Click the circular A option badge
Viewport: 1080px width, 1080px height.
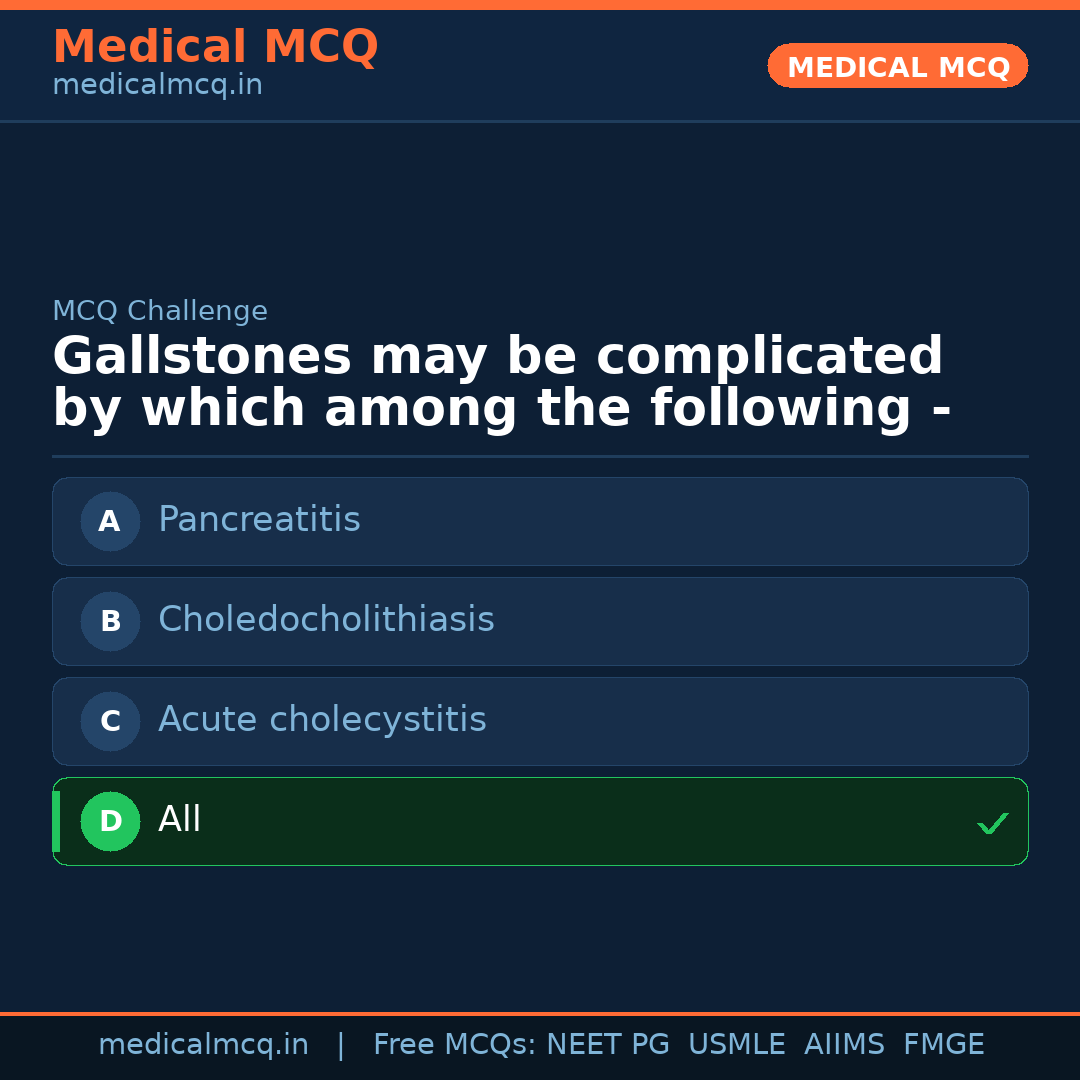tap(110, 521)
